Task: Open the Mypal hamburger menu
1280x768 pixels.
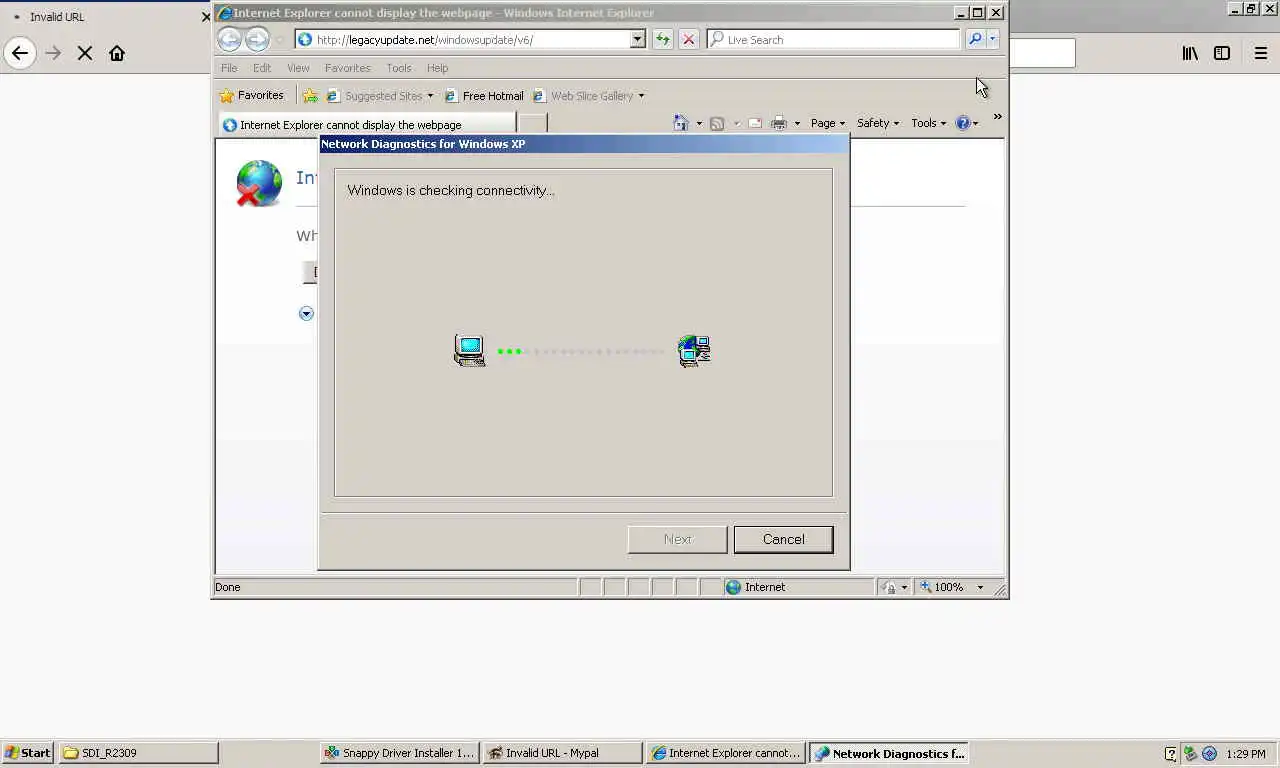Action: coord(1261,53)
